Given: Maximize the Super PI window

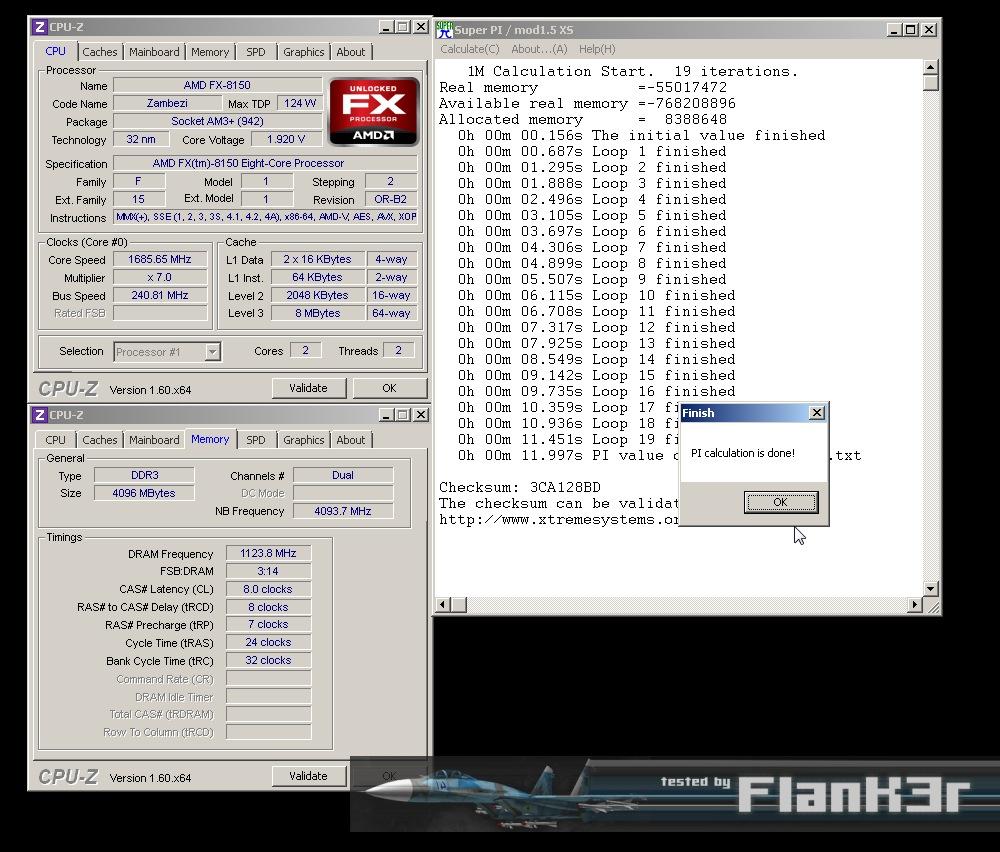Looking at the screenshot, I should [x=911, y=29].
